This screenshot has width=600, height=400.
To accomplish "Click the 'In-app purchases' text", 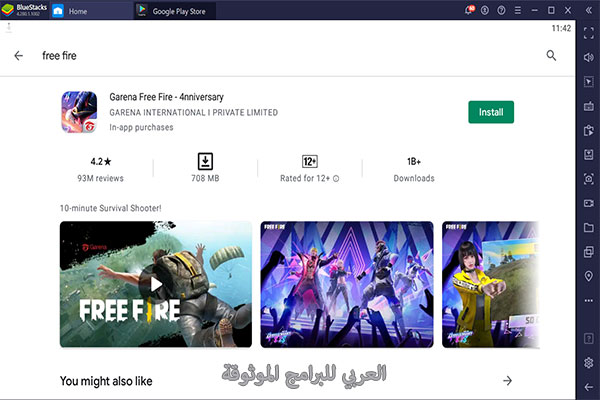I will (x=141, y=127).
